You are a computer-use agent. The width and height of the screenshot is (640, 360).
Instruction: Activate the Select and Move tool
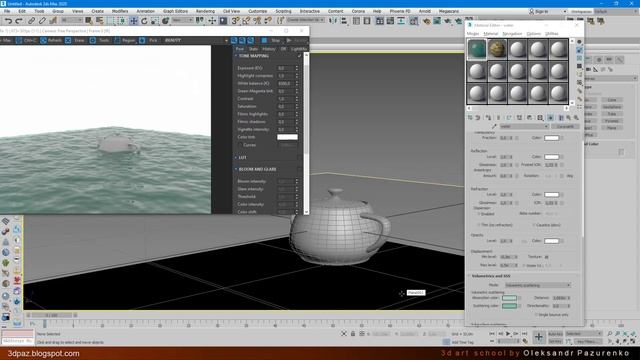pos(133,21)
